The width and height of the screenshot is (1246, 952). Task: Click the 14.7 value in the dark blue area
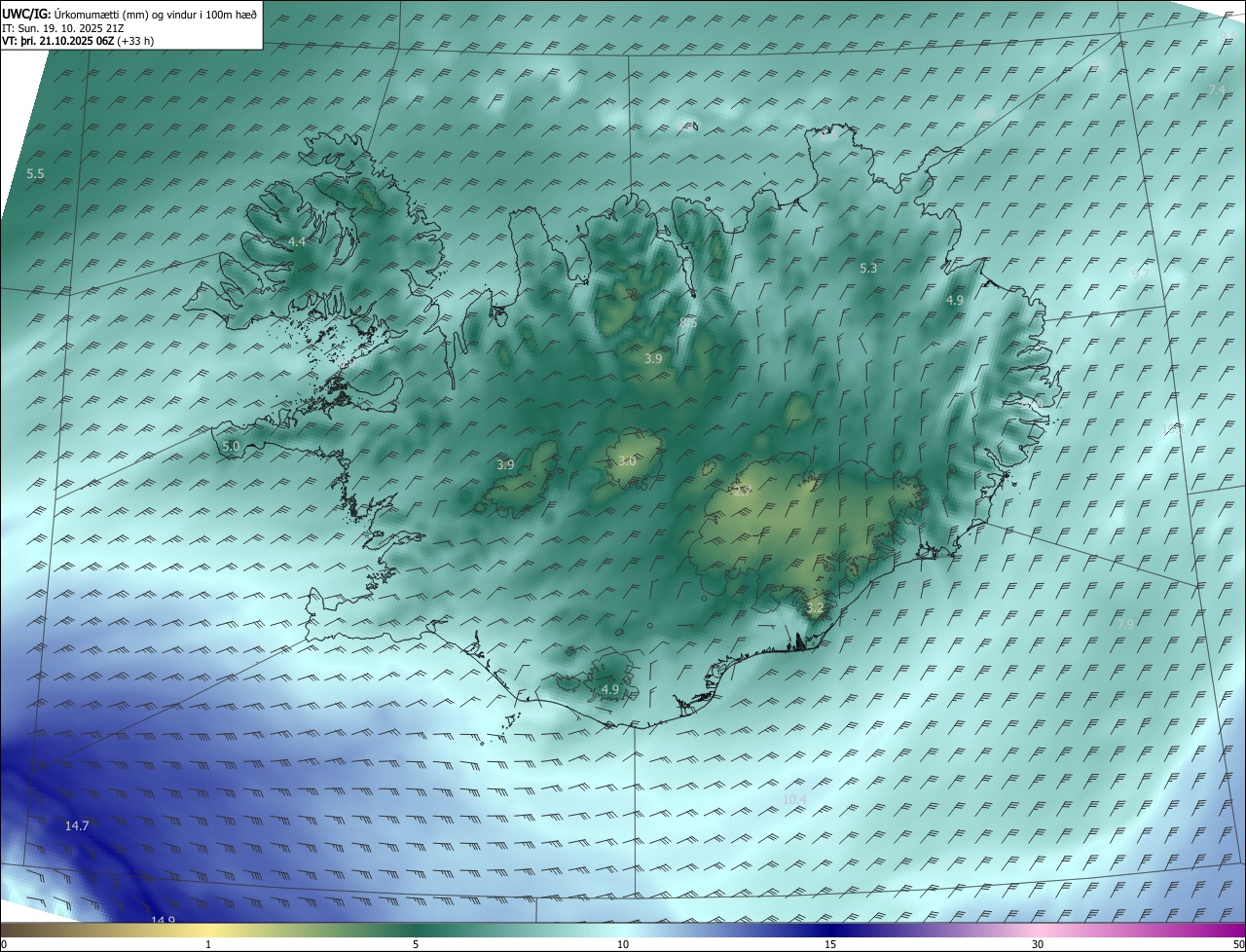pyautogui.click(x=77, y=826)
